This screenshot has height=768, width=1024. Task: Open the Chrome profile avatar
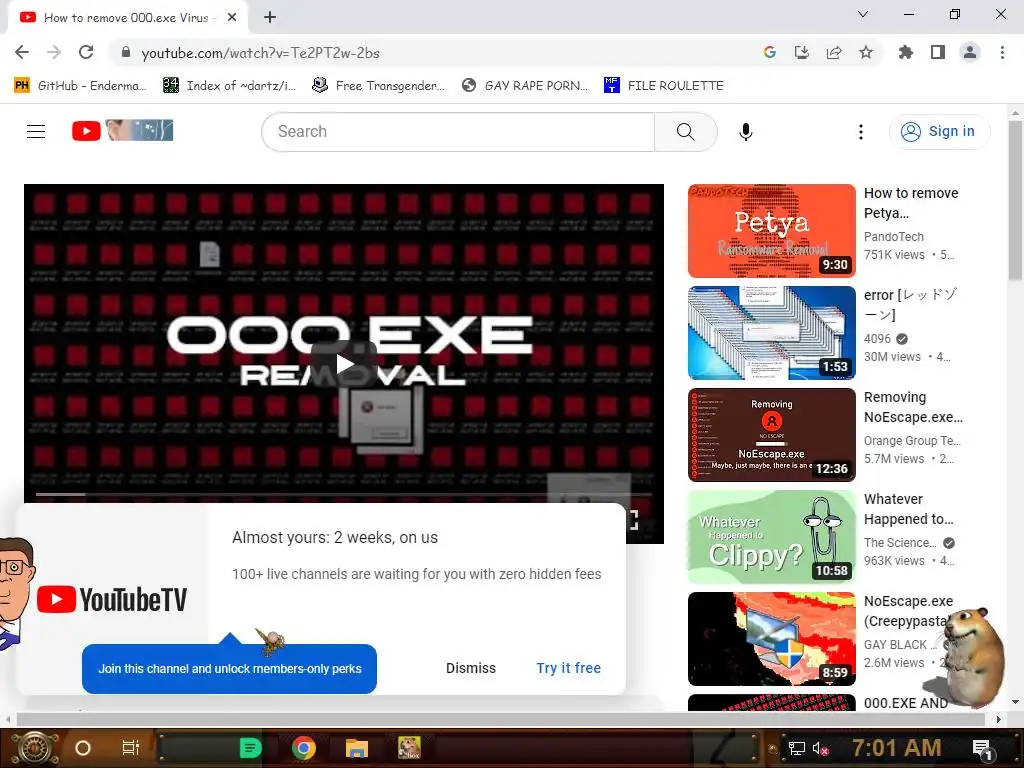970,53
